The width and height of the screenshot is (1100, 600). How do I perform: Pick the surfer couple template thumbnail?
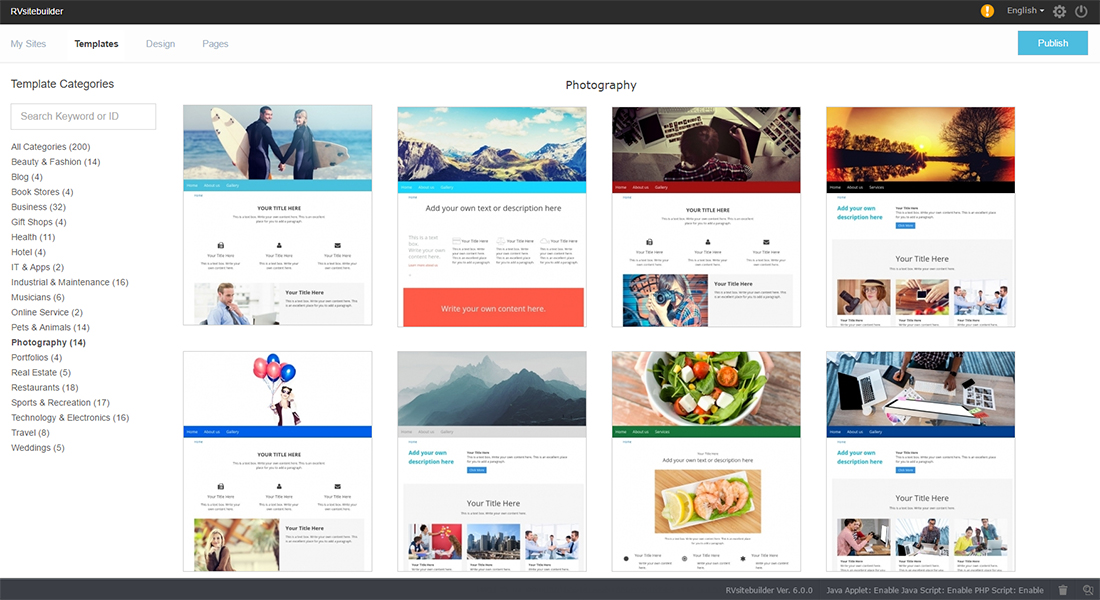click(x=277, y=215)
